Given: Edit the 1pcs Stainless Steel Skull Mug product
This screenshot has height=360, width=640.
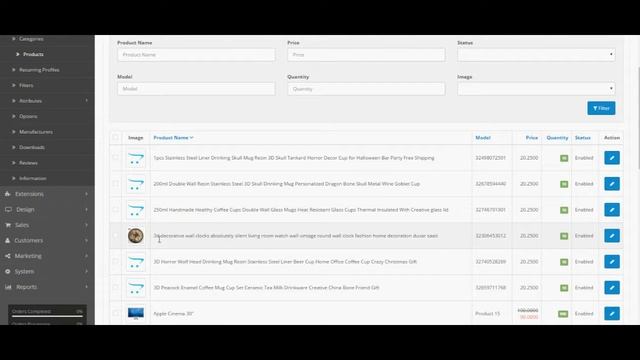Looking at the screenshot, I should (x=612, y=158).
